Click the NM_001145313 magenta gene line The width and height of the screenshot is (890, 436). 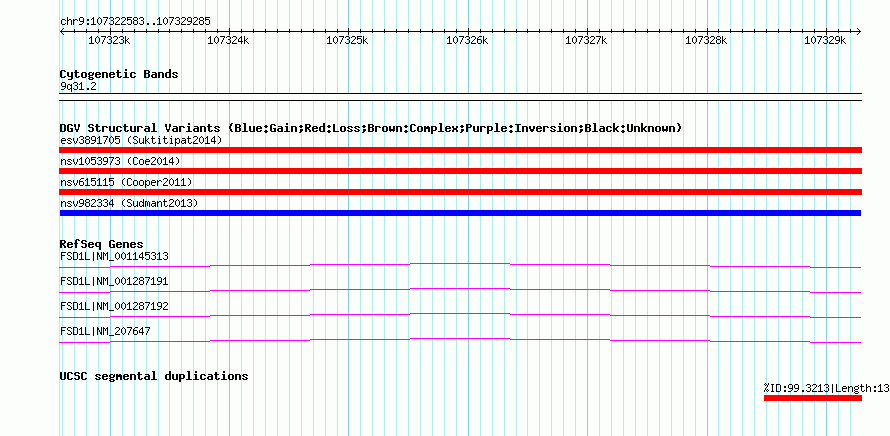point(460,265)
